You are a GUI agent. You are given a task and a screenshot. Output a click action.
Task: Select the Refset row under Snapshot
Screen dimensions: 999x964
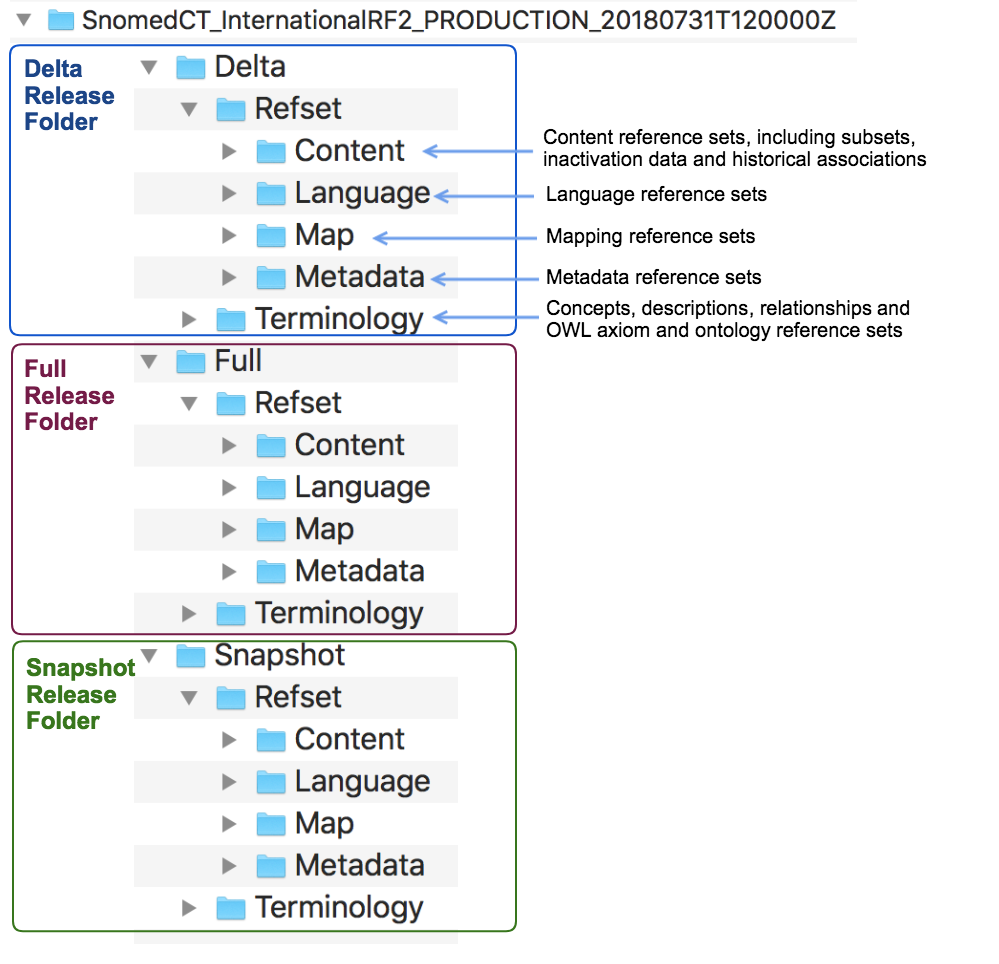coord(296,698)
